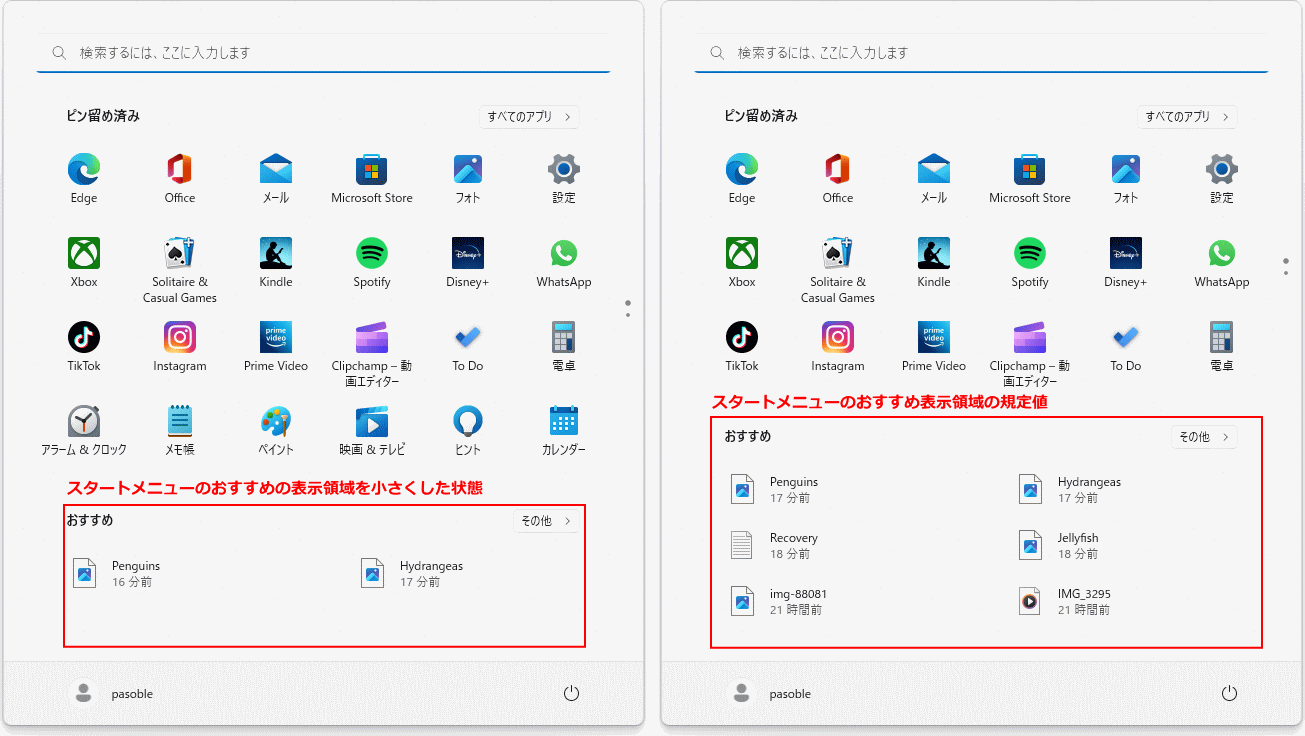Screen dimensions: 1305x736
Task: Open Microsoft Store in the left Start menu
Action: tap(372, 179)
